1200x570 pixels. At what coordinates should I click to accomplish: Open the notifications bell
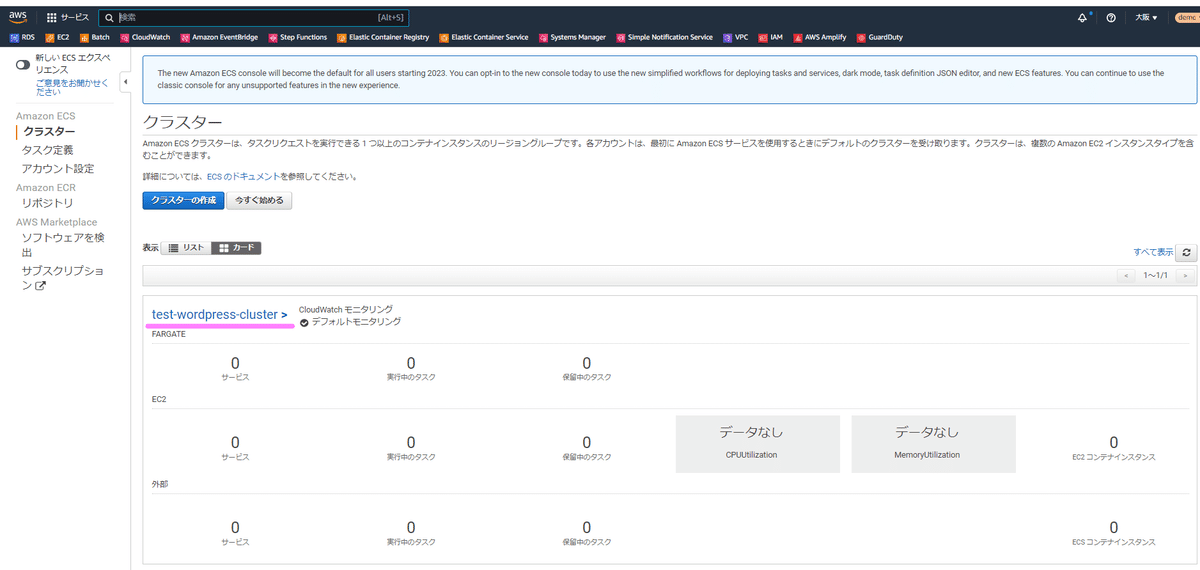[x=1083, y=17]
